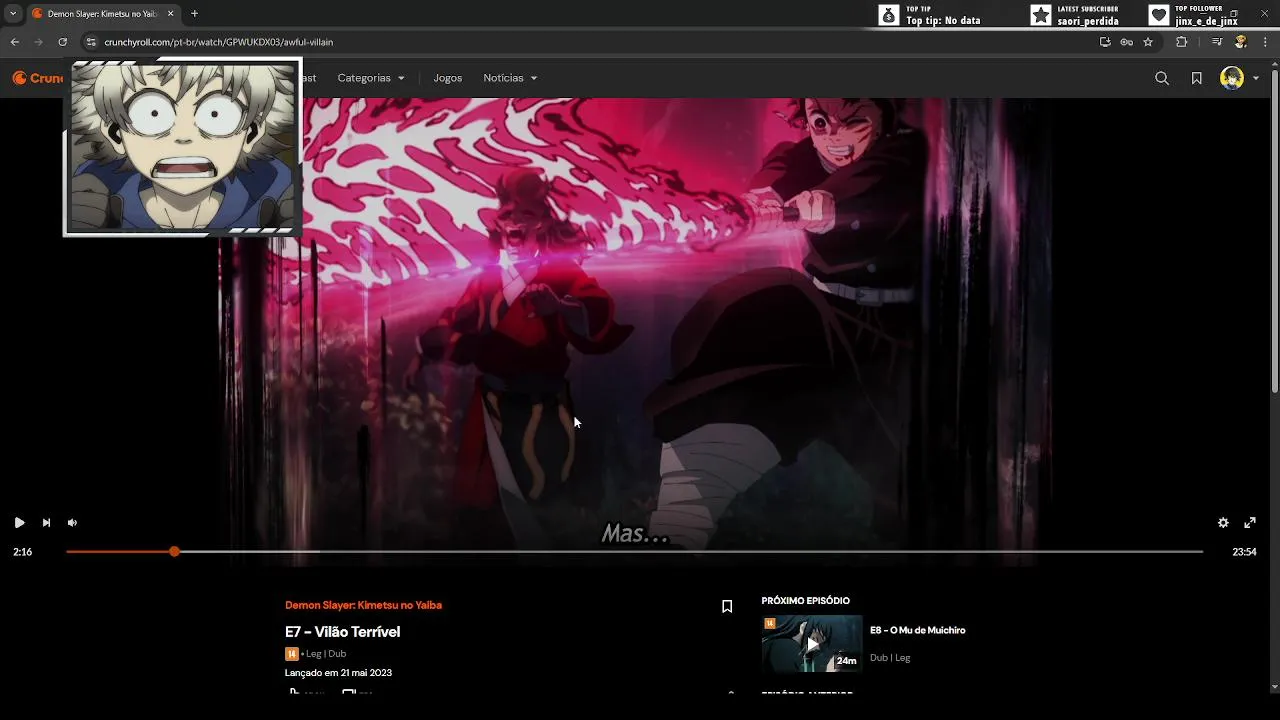This screenshot has height=720, width=1280.
Task: Expand the tab search dropdown
Action: click(13, 14)
